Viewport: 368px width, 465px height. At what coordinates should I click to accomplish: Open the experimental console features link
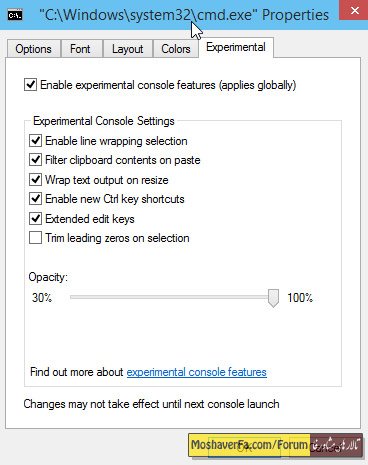coord(197,372)
